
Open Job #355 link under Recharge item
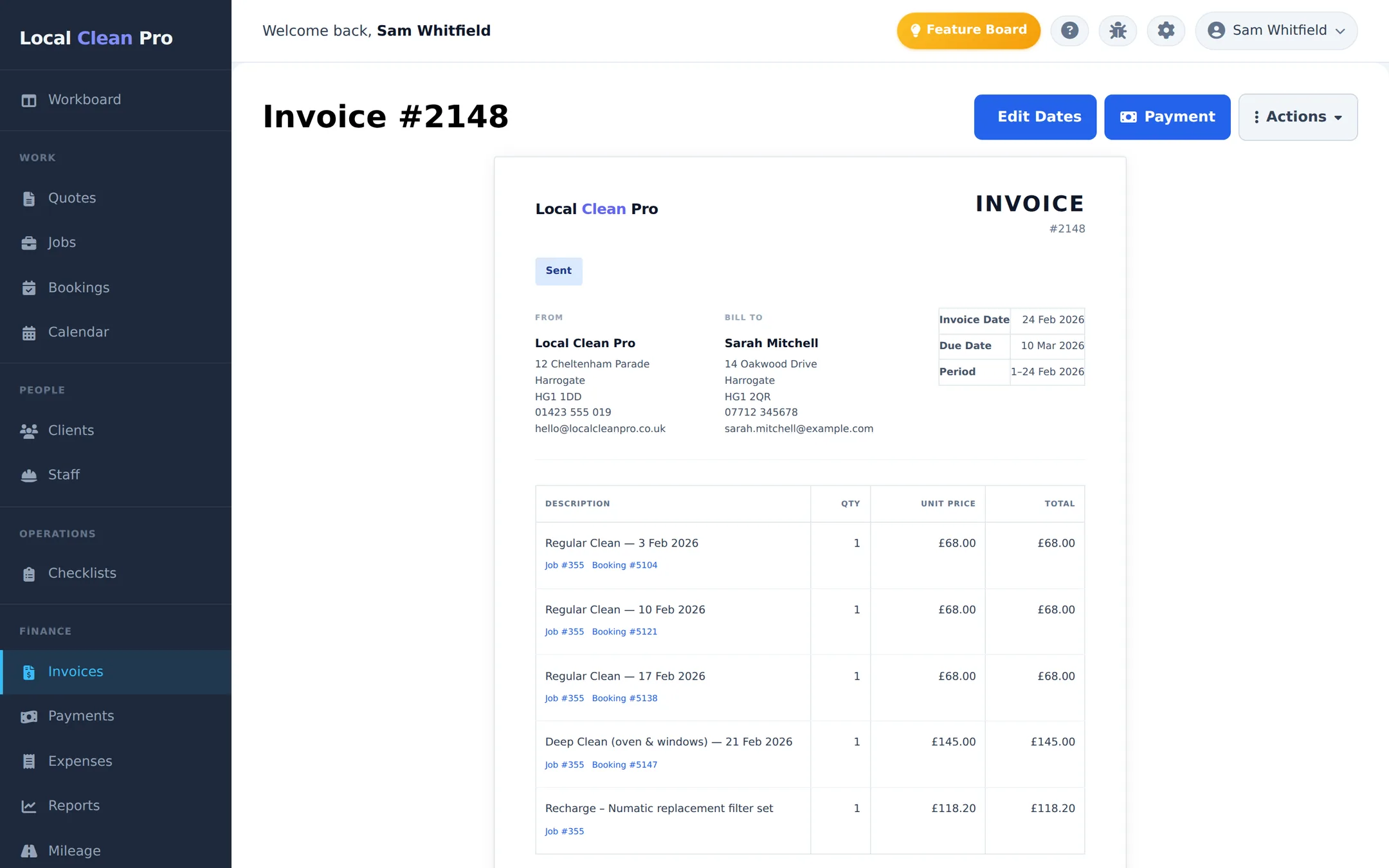(x=565, y=831)
